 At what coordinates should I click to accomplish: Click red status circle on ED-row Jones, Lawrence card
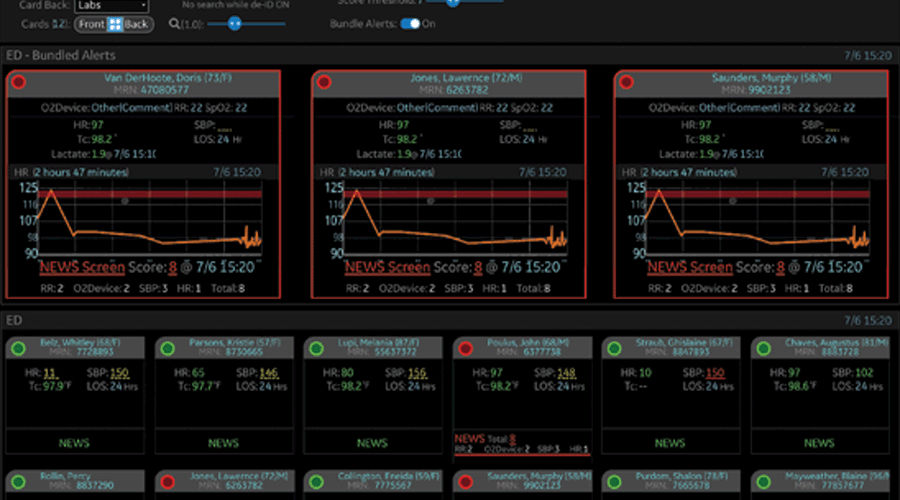[168, 482]
